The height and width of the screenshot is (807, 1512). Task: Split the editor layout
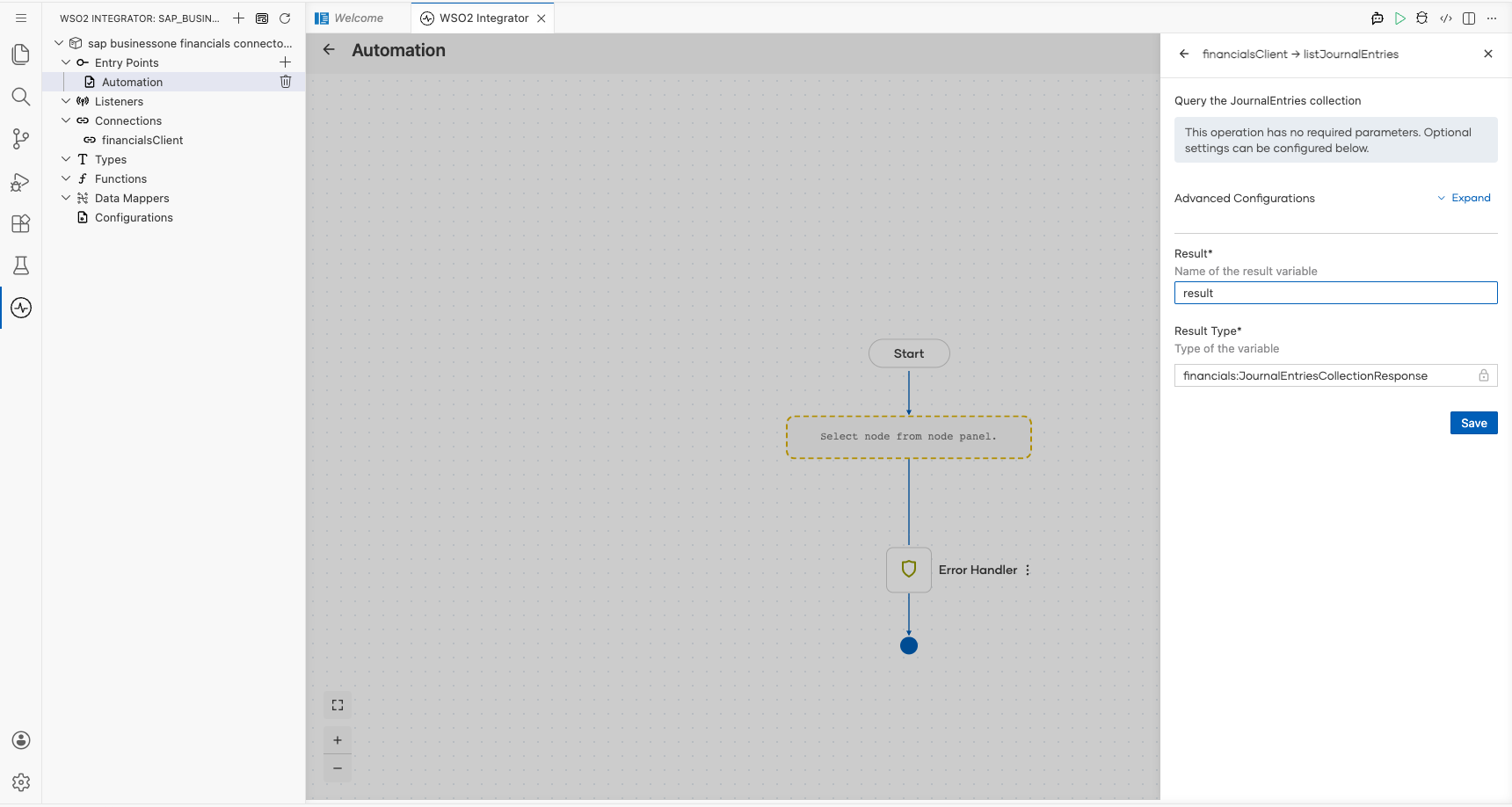pyautogui.click(x=1469, y=18)
